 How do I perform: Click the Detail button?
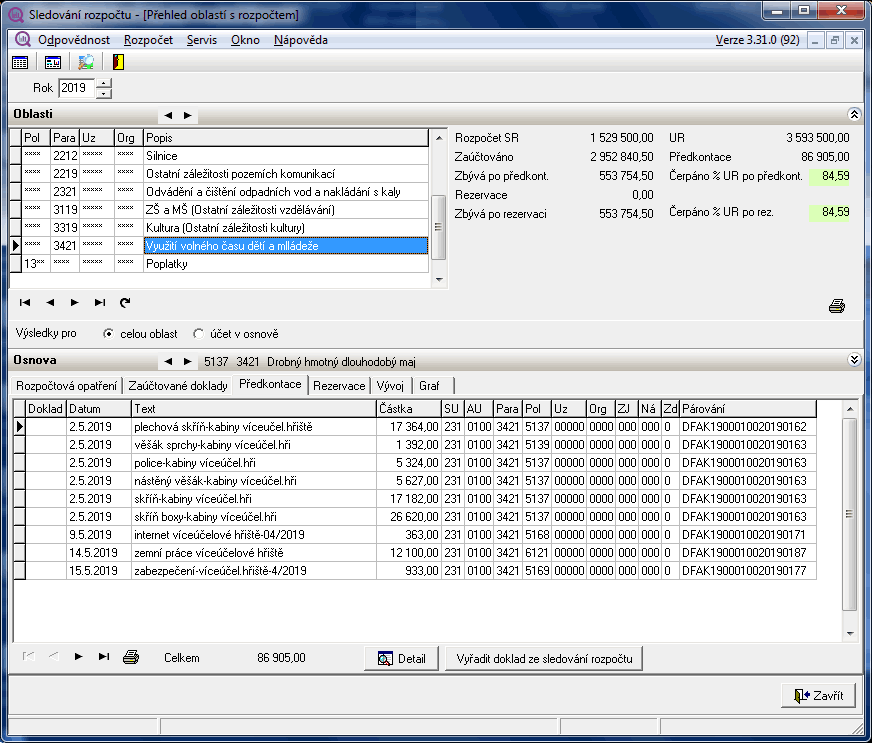point(401,658)
